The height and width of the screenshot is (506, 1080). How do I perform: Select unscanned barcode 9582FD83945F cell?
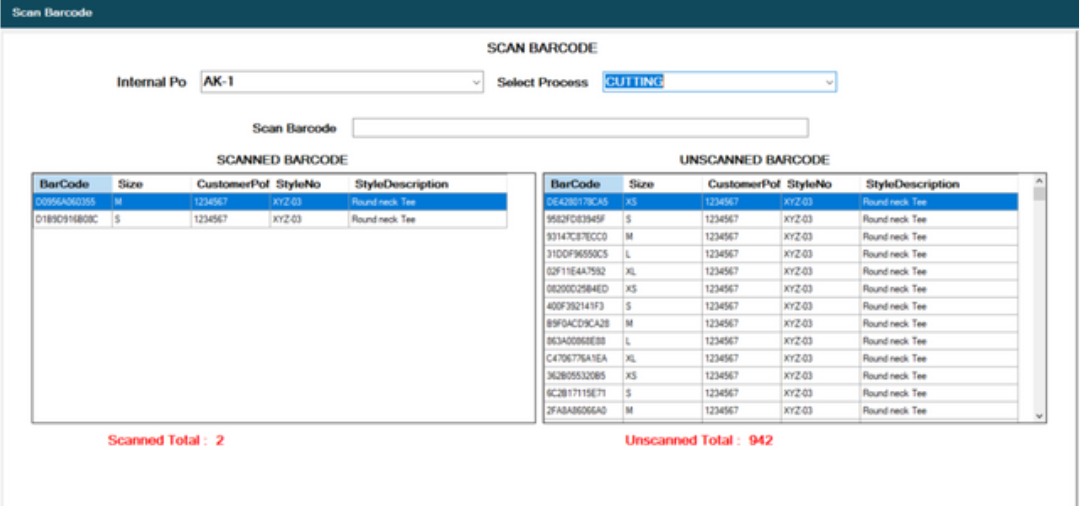pyautogui.click(x=584, y=220)
